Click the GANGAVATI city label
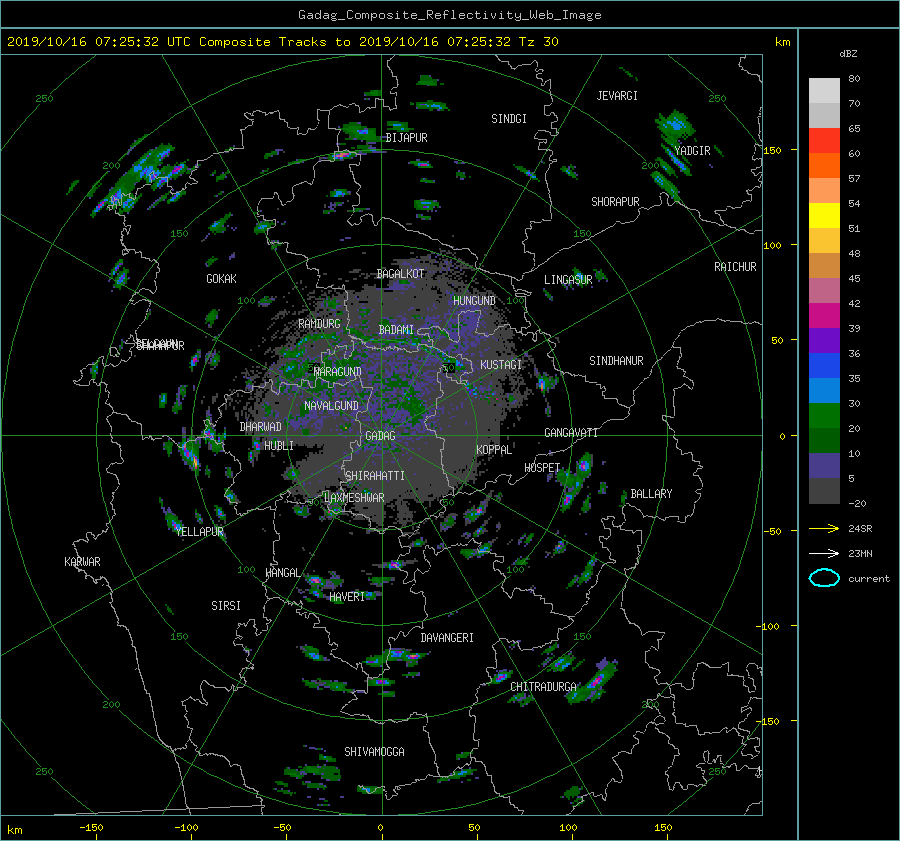 (571, 433)
